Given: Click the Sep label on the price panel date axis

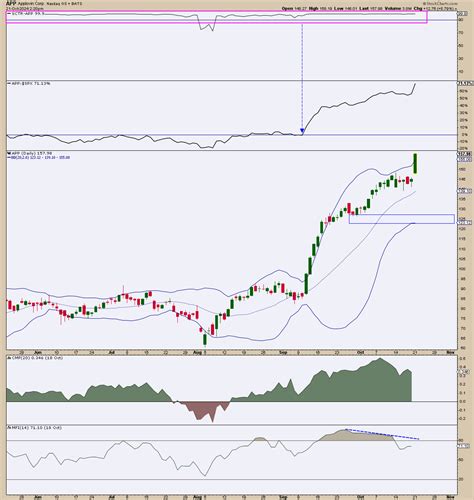Looking at the screenshot, I should tap(284, 352).
